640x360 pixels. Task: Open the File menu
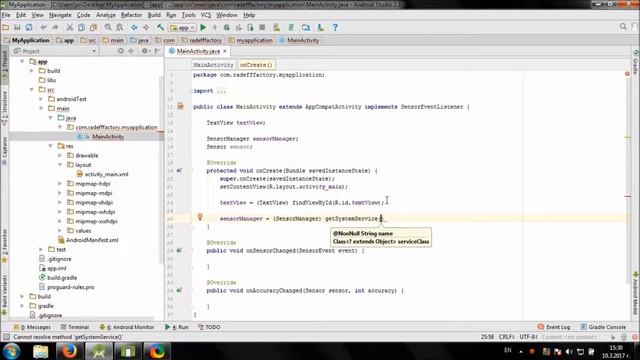click(6, 15)
